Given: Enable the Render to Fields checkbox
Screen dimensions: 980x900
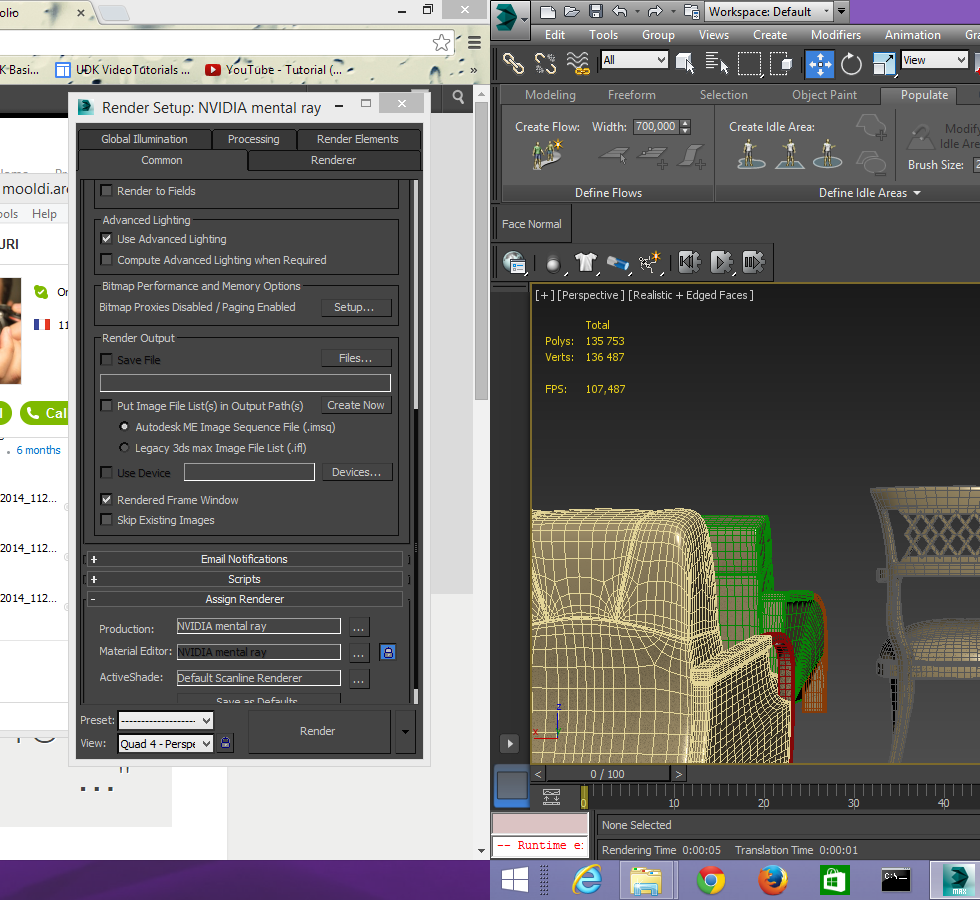Looking at the screenshot, I should point(107,191).
